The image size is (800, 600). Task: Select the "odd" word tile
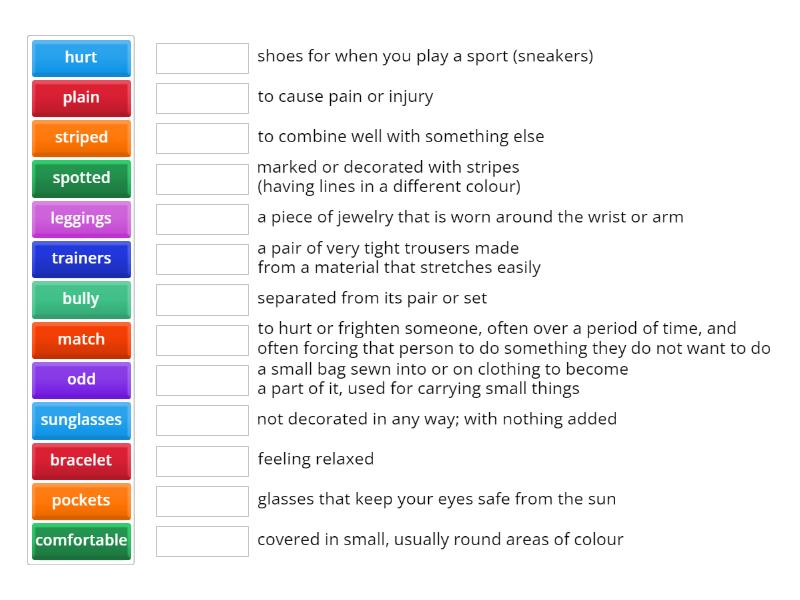click(81, 380)
